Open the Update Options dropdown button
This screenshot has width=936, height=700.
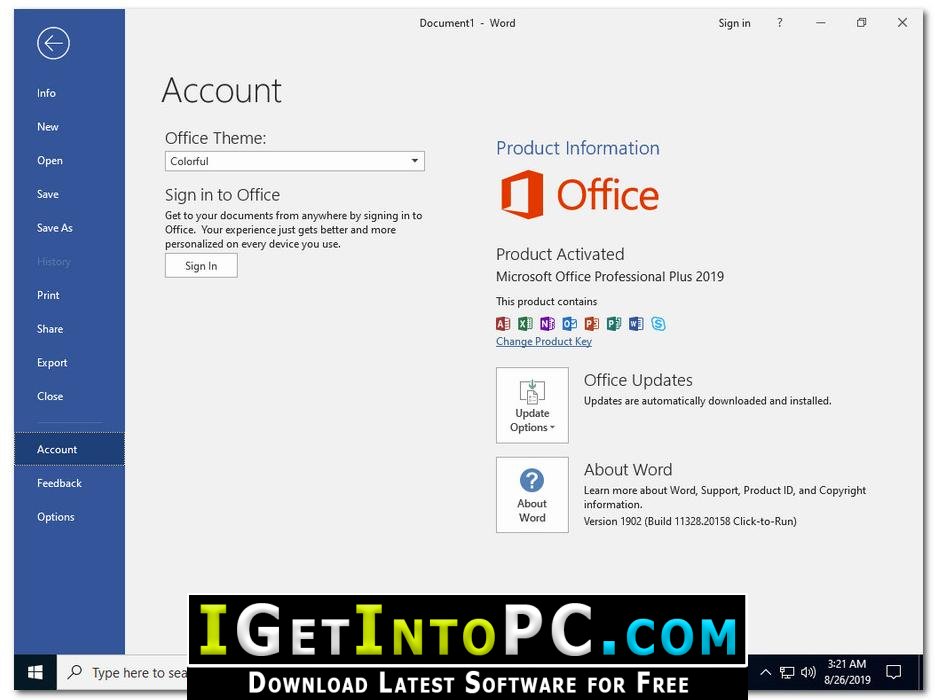(x=532, y=405)
